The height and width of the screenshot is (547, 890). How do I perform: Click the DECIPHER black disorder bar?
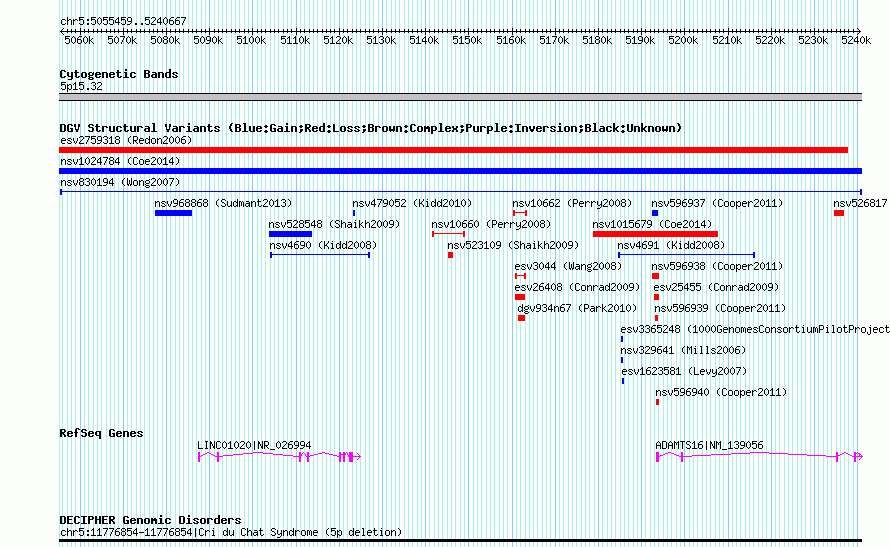460,541
